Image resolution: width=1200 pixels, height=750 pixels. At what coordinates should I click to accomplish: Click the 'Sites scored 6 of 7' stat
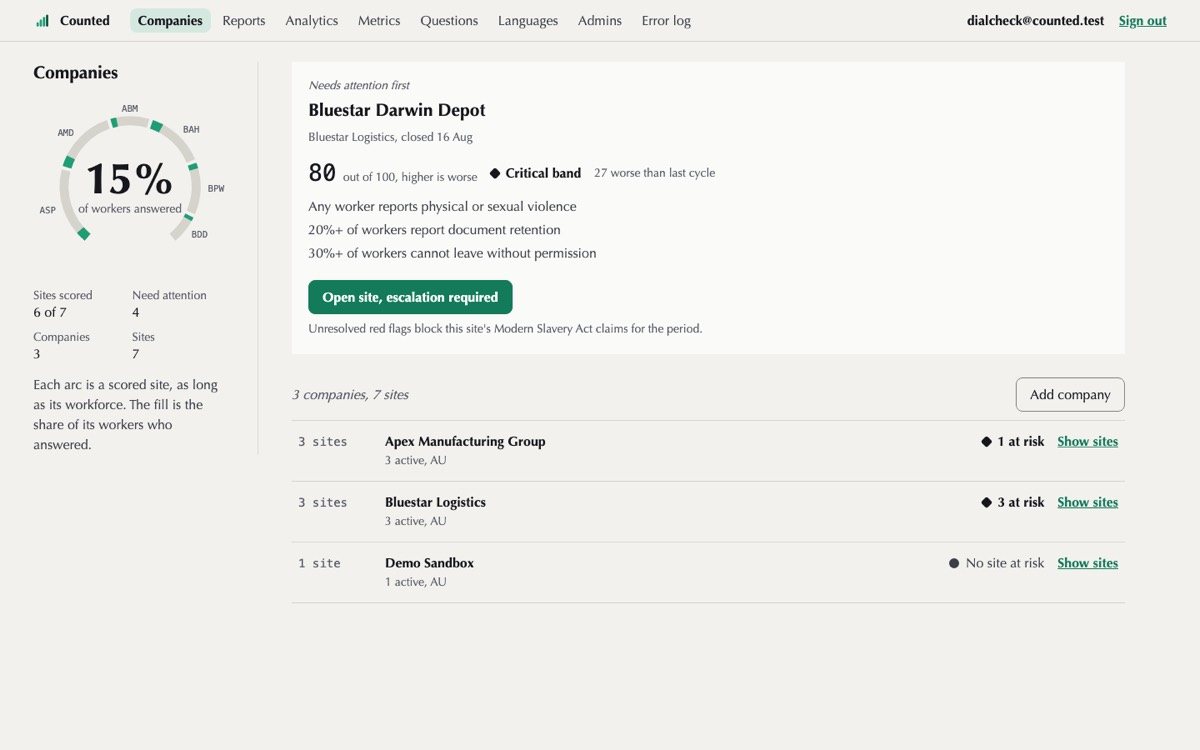(x=63, y=304)
